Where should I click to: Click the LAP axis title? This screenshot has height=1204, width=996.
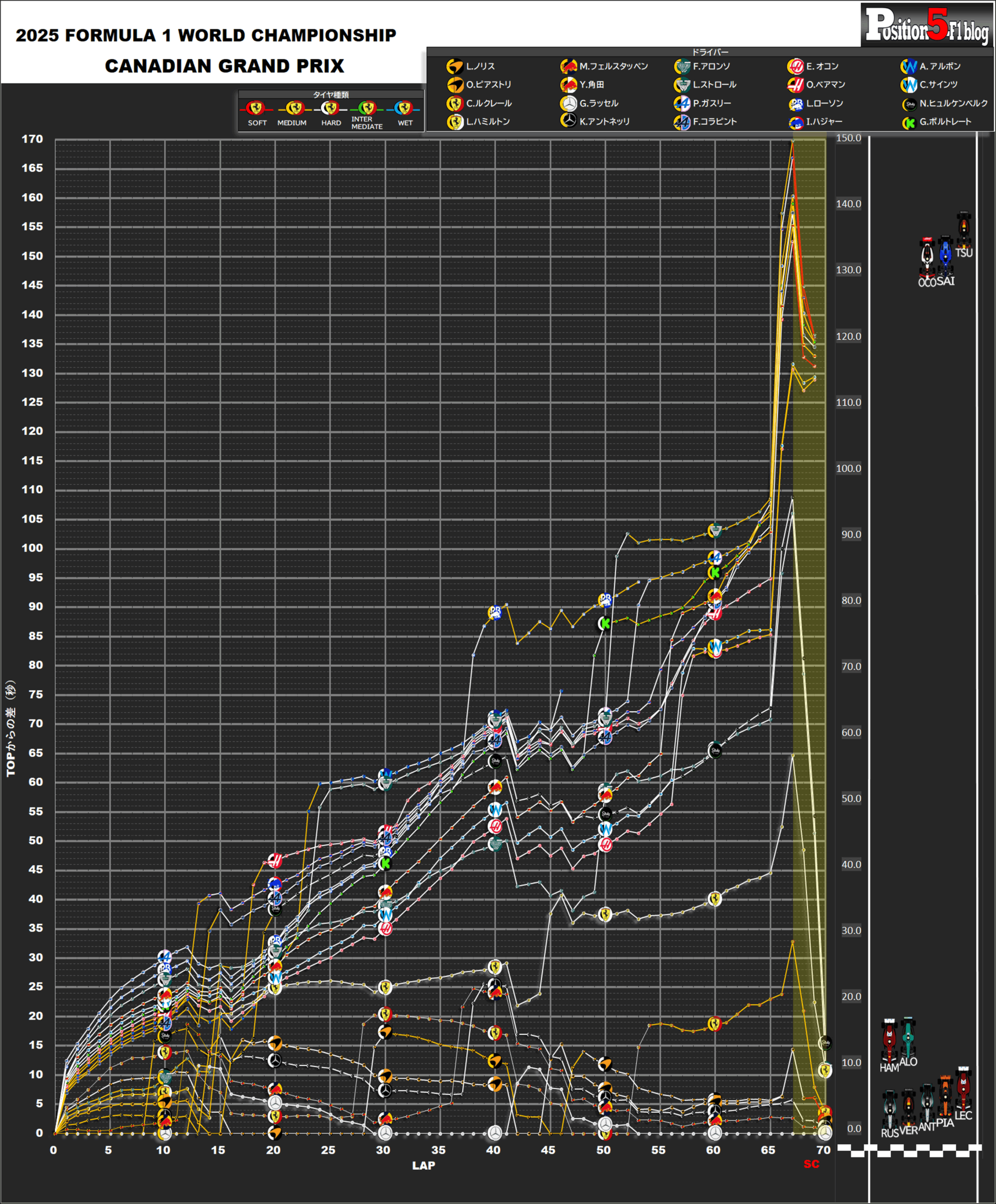click(x=423, y=1165)
